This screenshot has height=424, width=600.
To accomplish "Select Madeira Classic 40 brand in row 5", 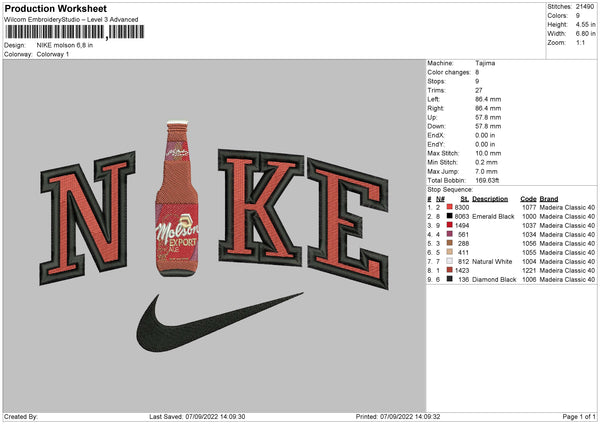I will point(567,243).
